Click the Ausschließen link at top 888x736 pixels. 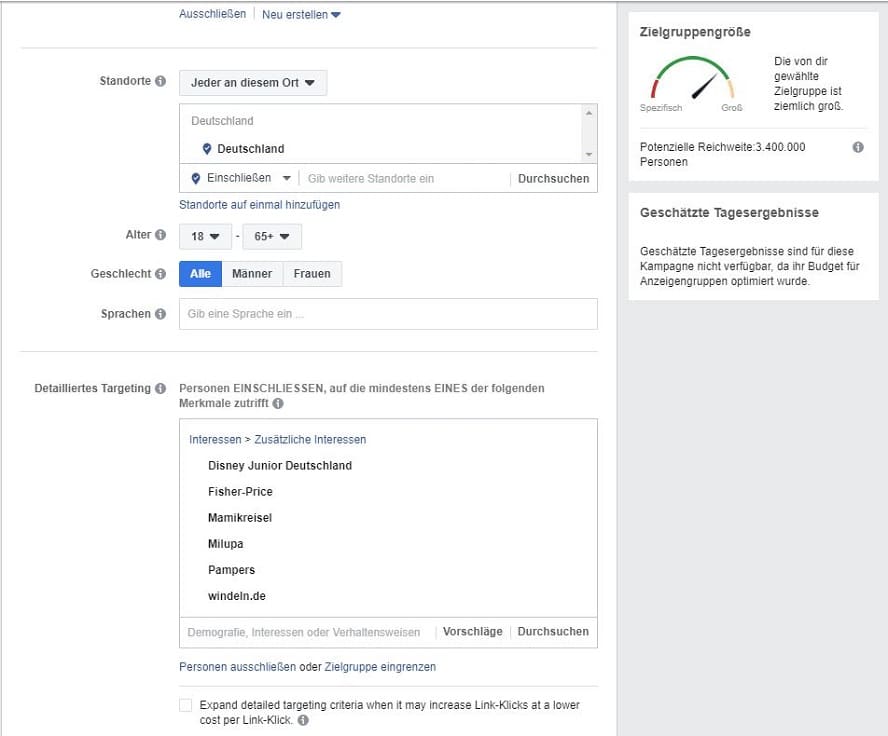[212, 14]
